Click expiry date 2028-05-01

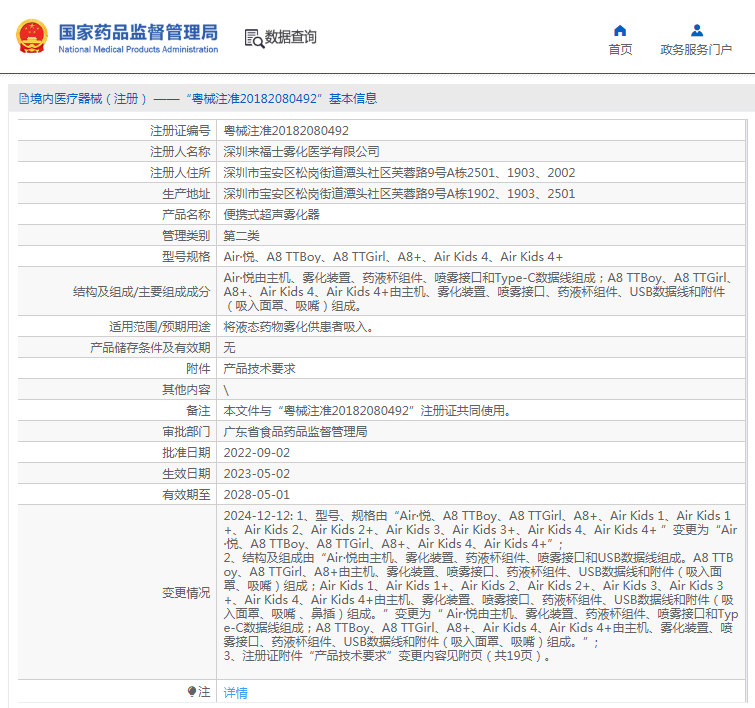coord(257,495)
